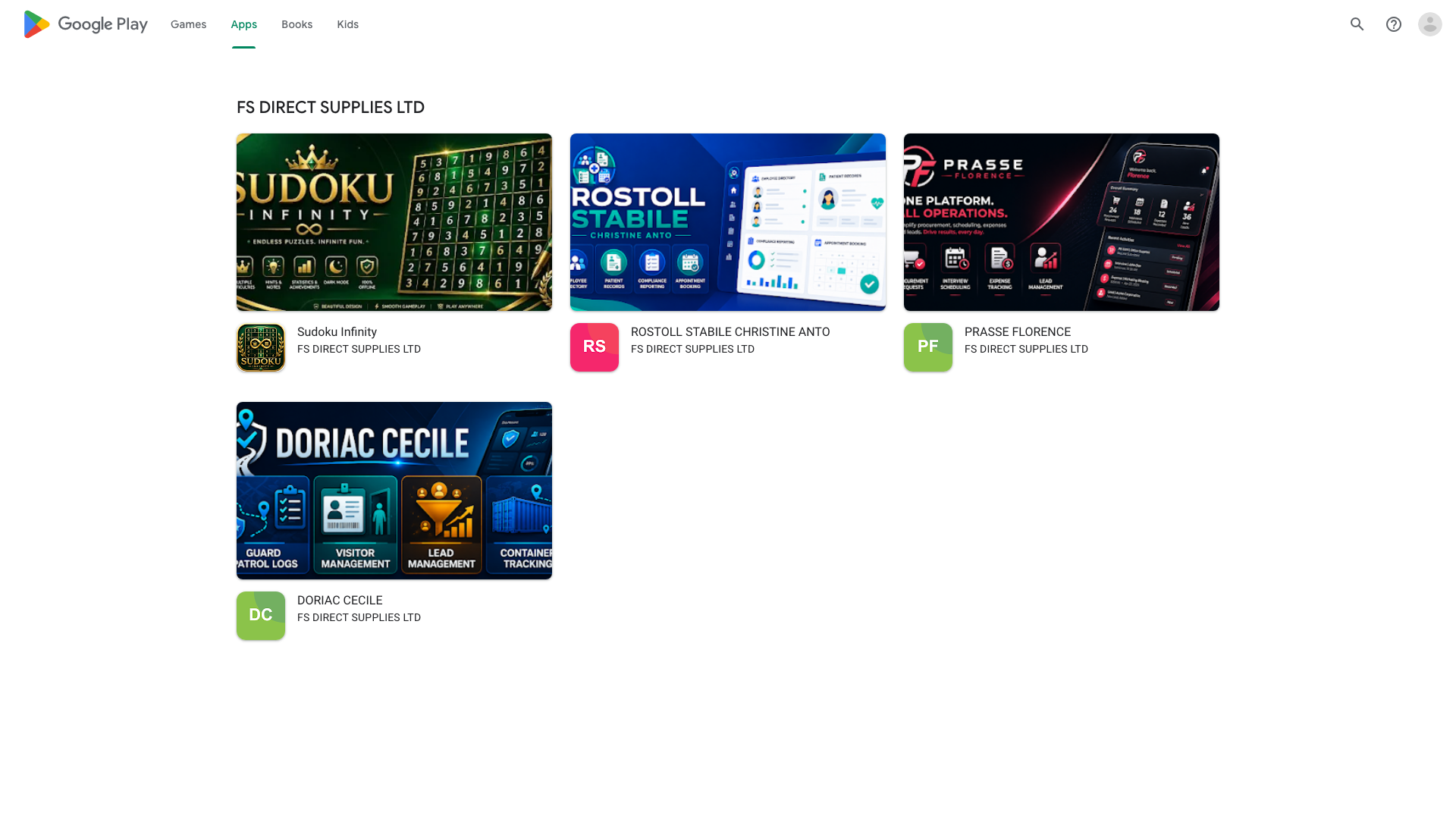This screenshot has height=819, width=1456.
Task: Open the pink RS app icon
Action: (x=595, y=347)
